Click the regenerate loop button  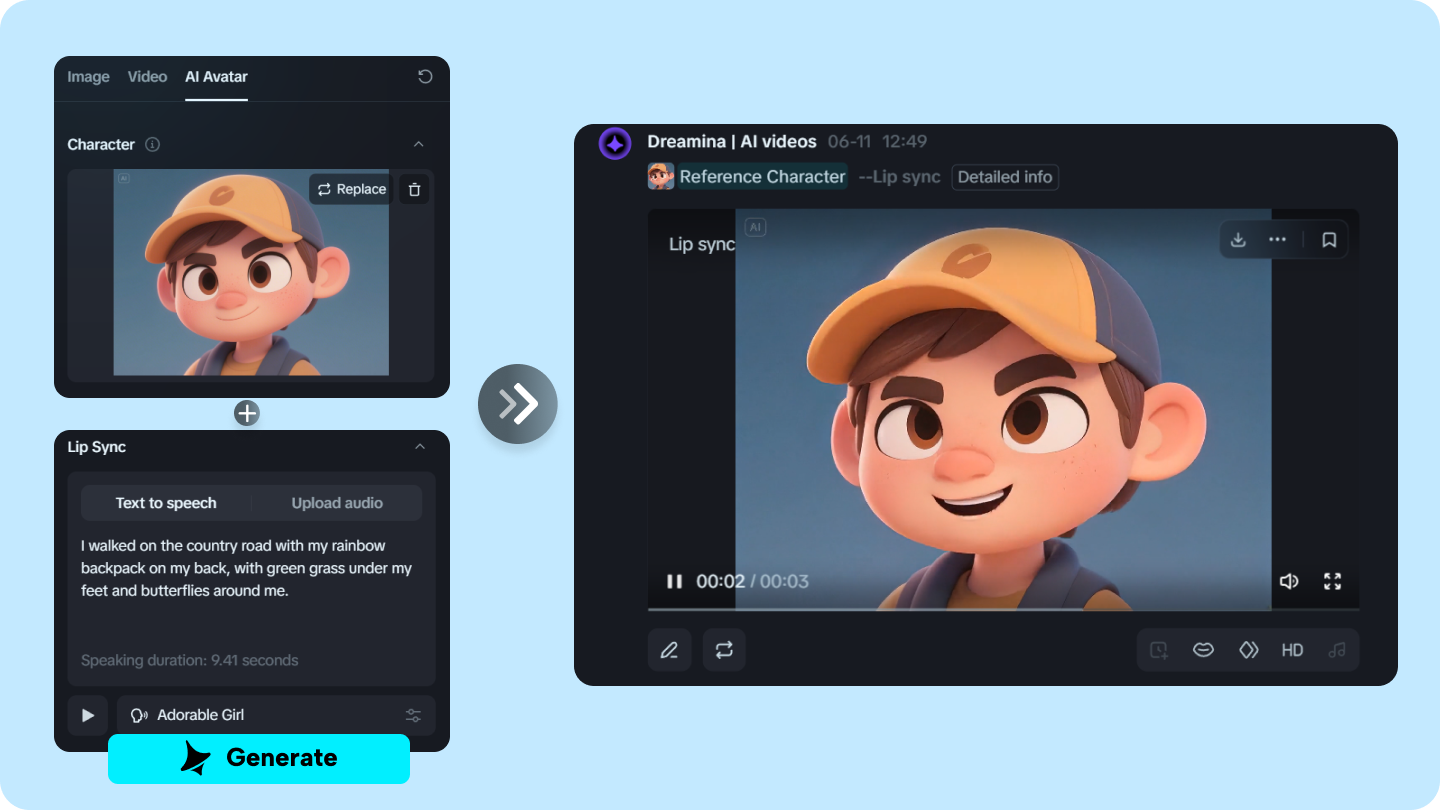coord(724,650)
